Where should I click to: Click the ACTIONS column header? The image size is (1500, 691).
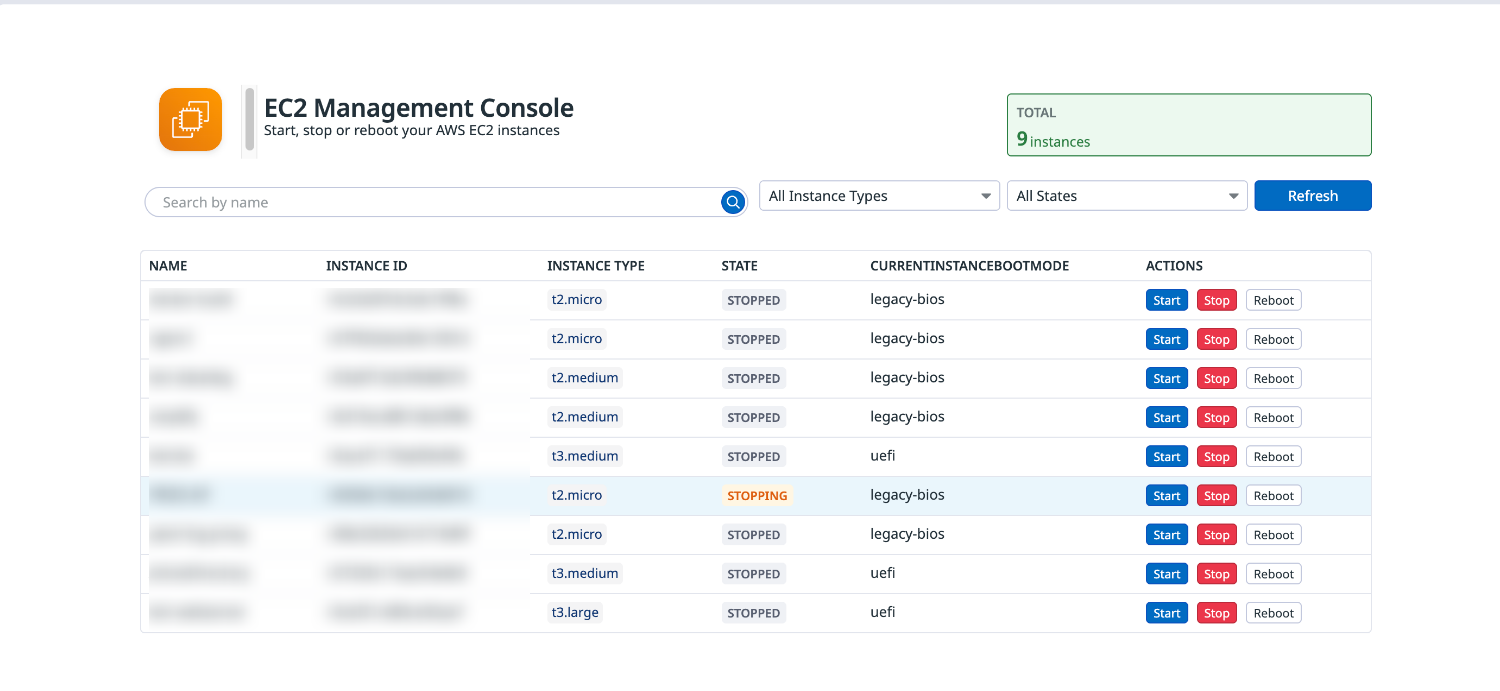click(x=1175, y=266)
